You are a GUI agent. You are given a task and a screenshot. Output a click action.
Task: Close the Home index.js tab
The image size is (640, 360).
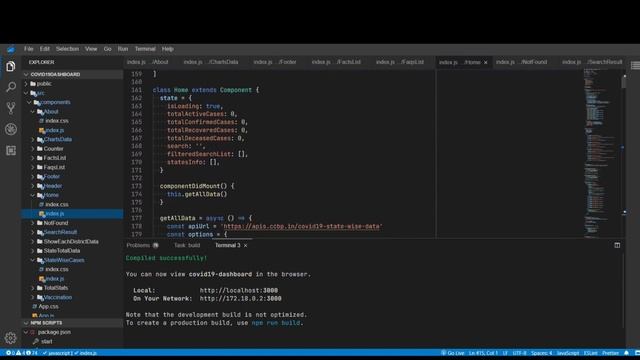point(485,62)
